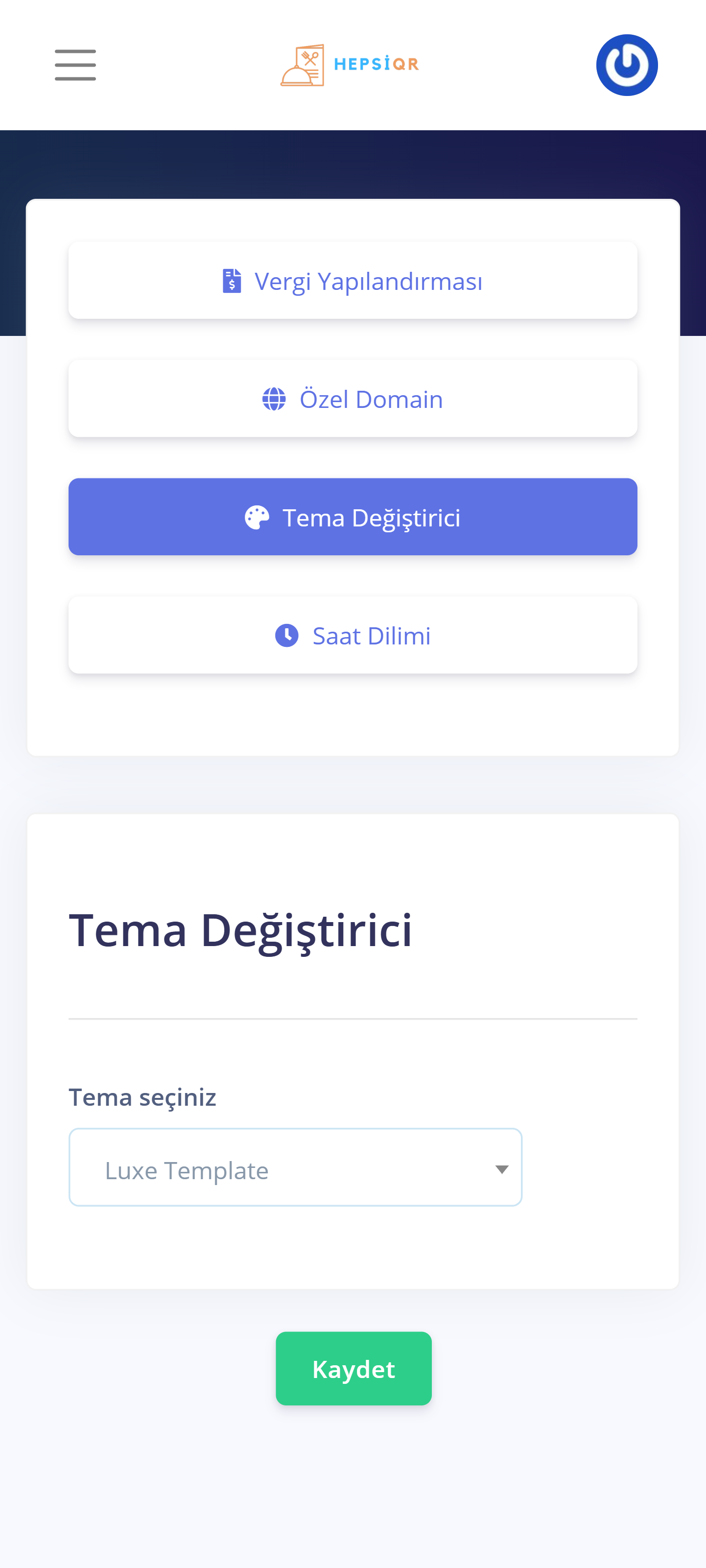Click the Saat Dilimi label text
The height and width of the screenshot is (1568, 706).
click(x=371, y=636)
